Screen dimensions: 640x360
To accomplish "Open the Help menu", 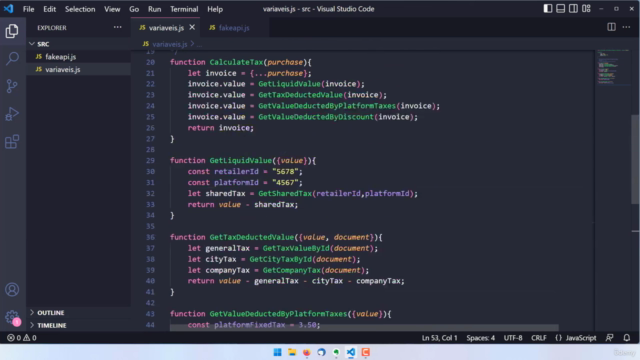I will click(x=215, y=9).
